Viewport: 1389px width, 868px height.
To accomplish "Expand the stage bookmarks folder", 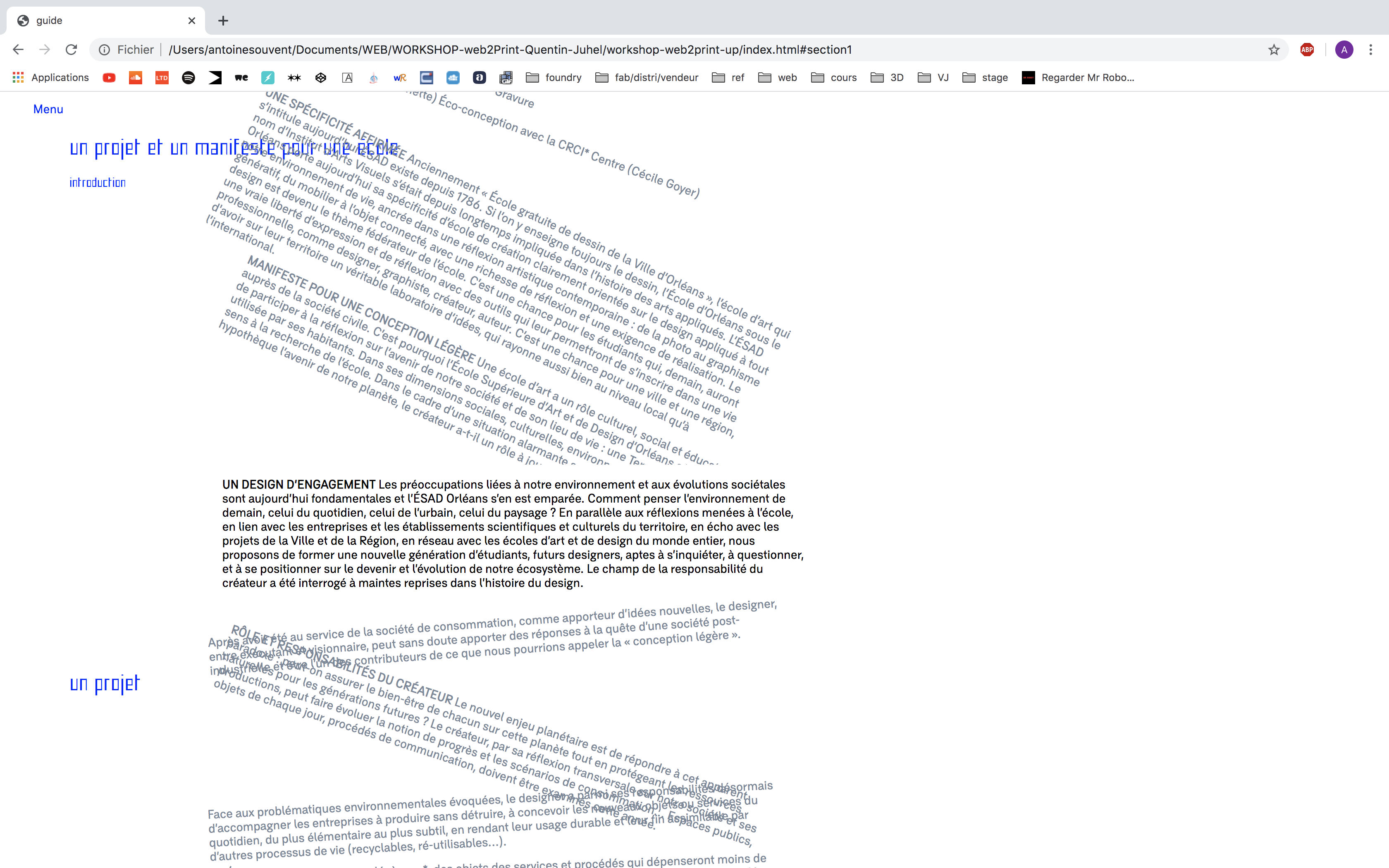I will [985, 78].
